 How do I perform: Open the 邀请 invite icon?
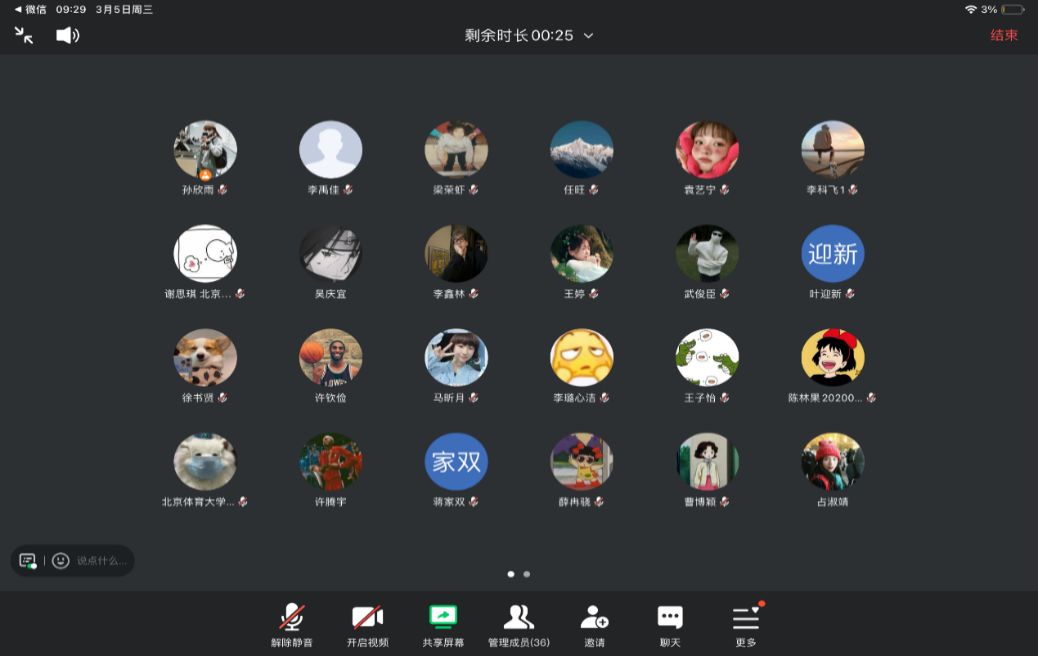(x=594, y=618)
